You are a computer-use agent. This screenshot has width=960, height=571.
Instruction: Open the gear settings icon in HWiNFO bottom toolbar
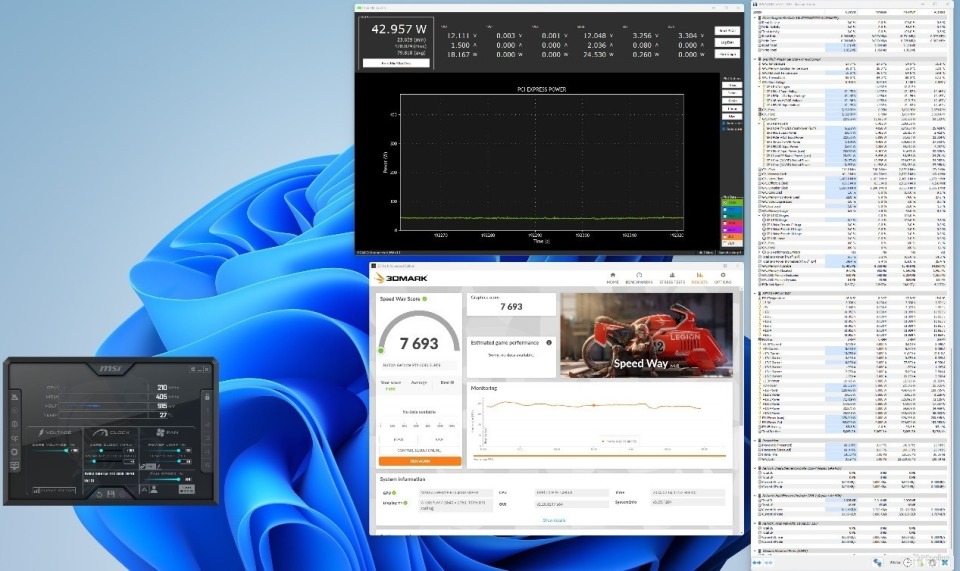(932, 562)
